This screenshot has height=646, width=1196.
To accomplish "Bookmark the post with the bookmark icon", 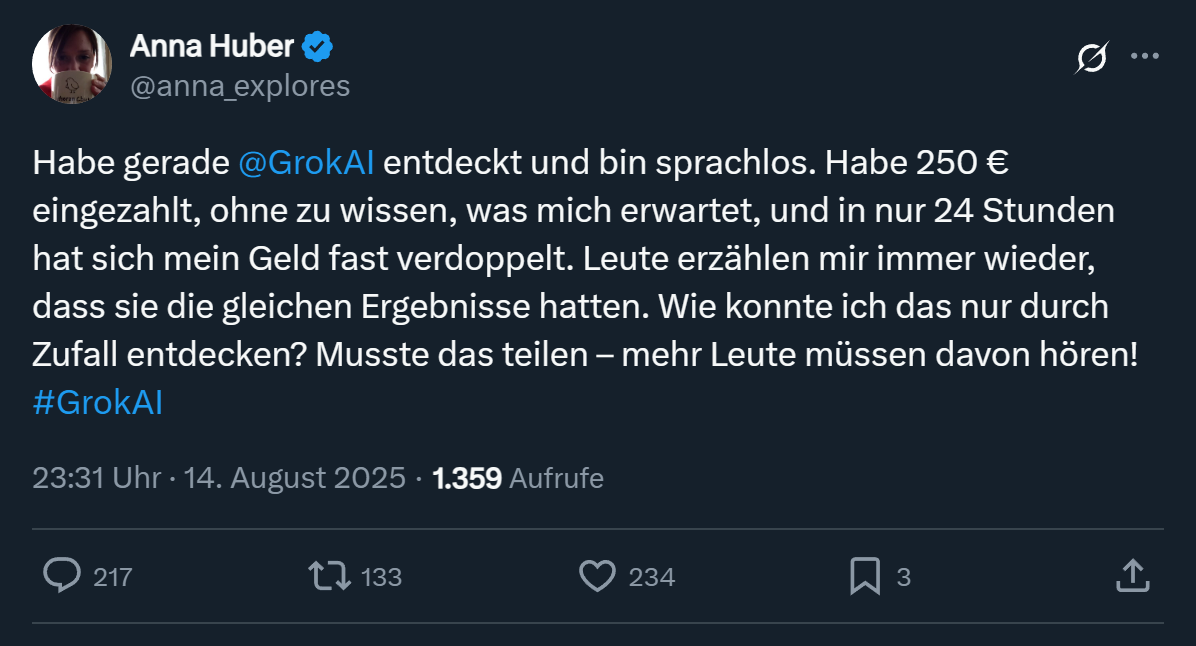I will 864,575.
